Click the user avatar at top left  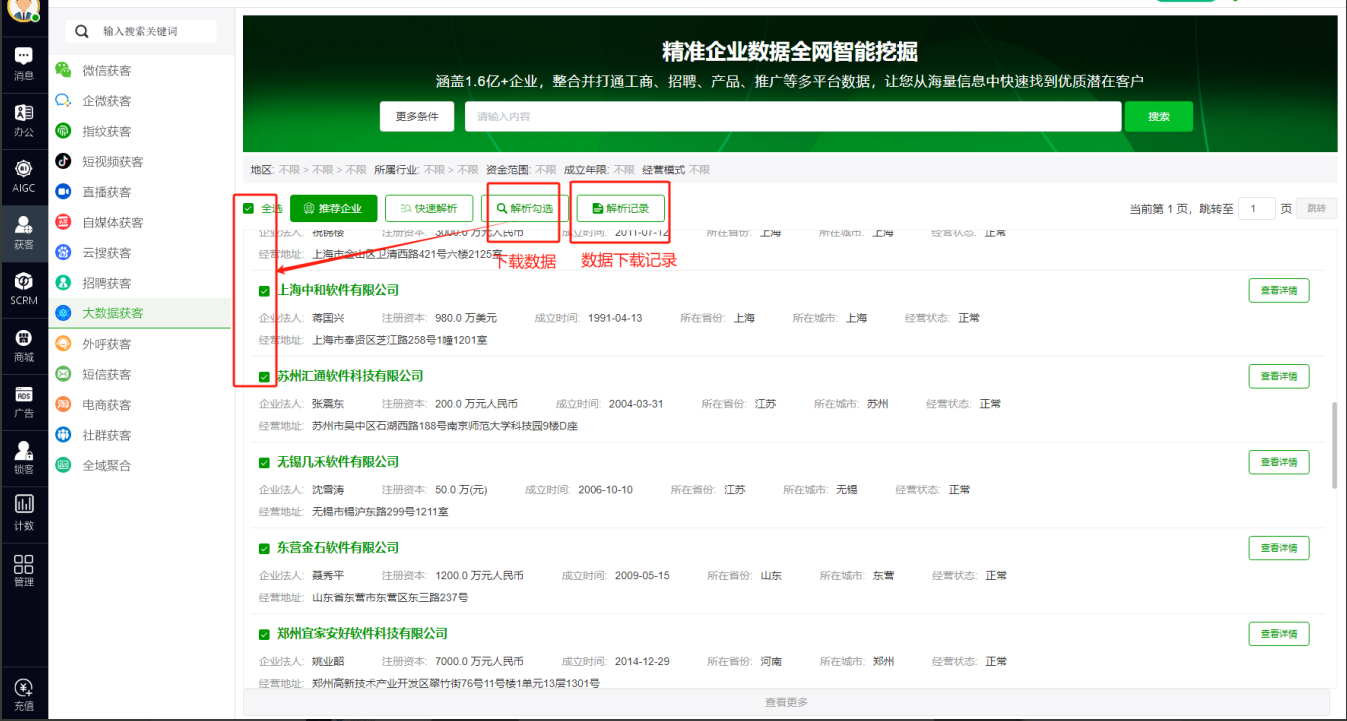(23, 10)
